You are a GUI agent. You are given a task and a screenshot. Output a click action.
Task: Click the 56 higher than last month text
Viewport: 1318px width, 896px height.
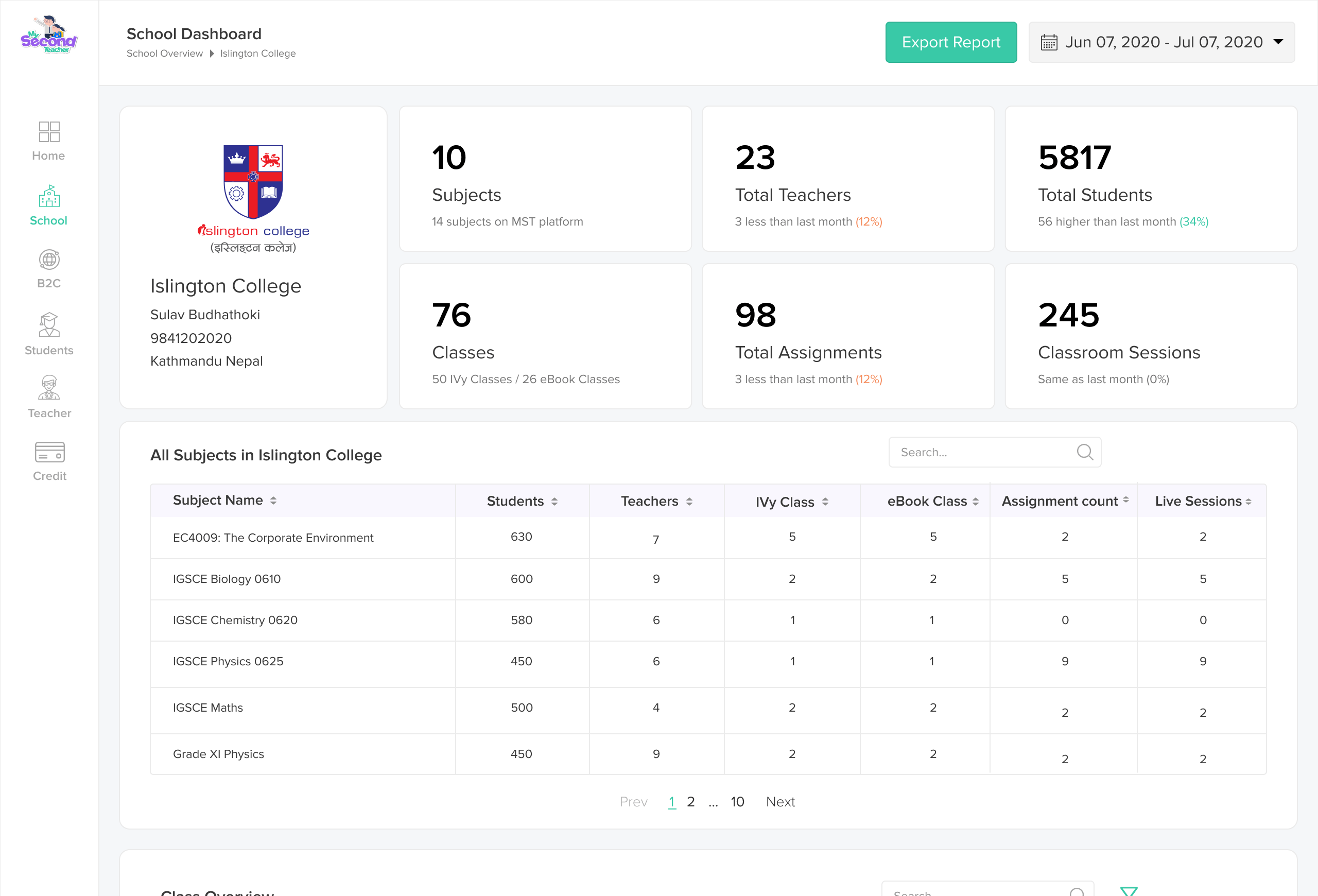pyautogui.click(x=1106, y=221)
